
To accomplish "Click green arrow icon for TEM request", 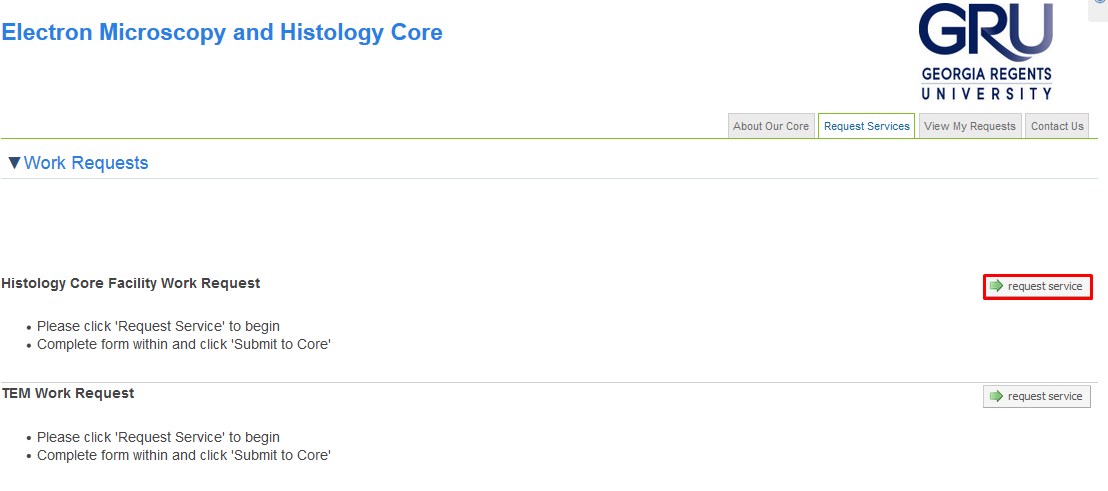I will (996, 397).
